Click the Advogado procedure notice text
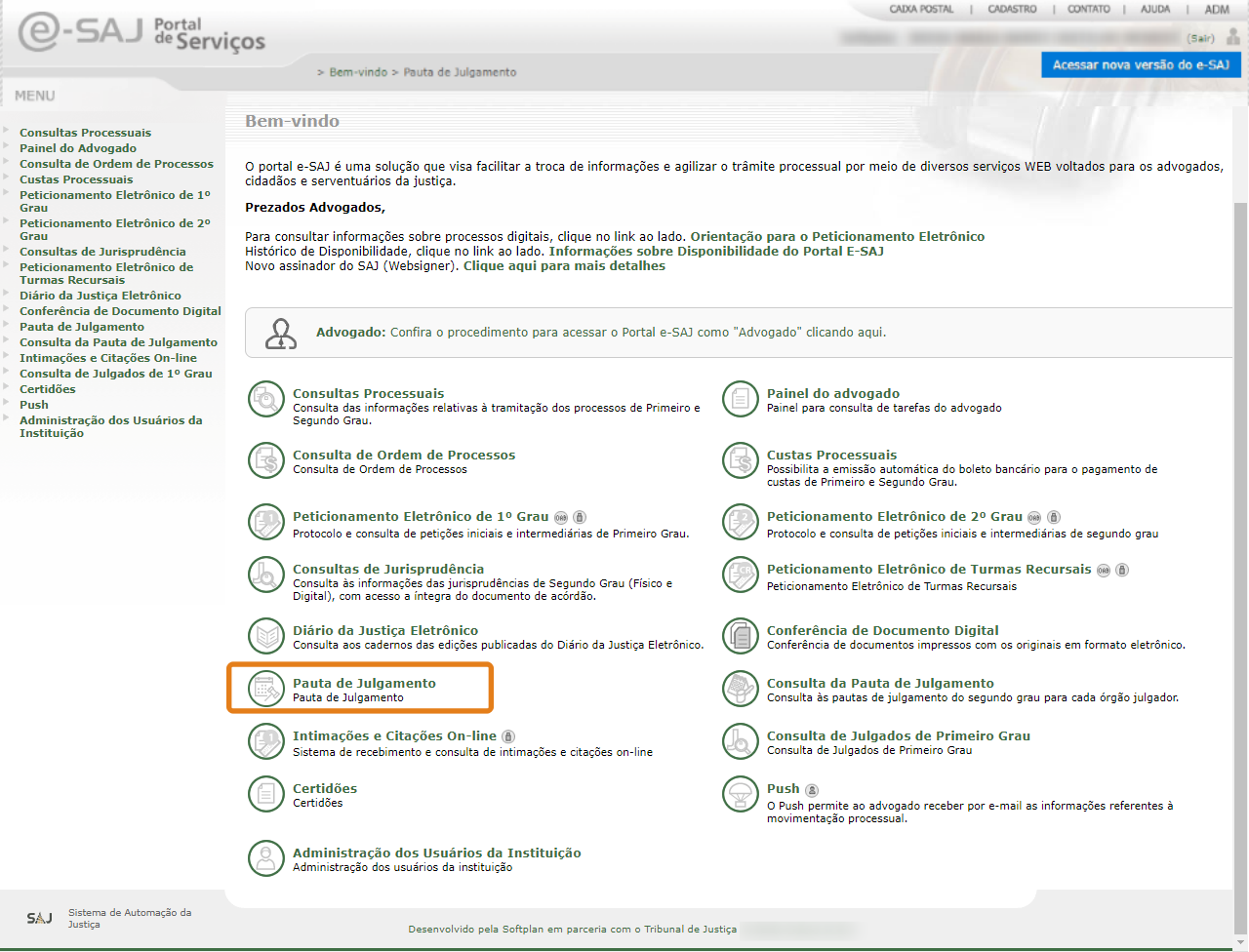 pyautogui.click(x=601, y=333)
